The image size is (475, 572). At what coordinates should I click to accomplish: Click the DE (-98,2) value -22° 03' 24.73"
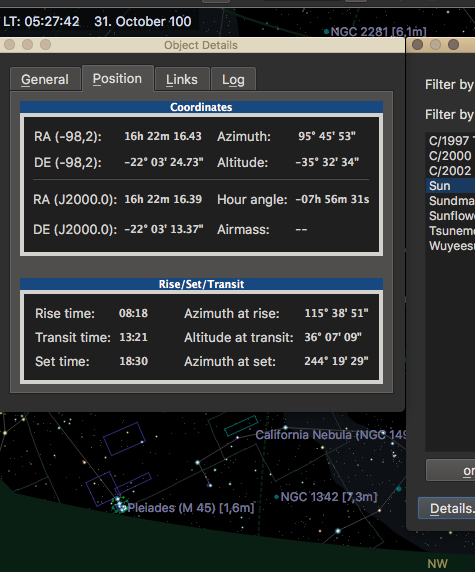tap(164, 162)
